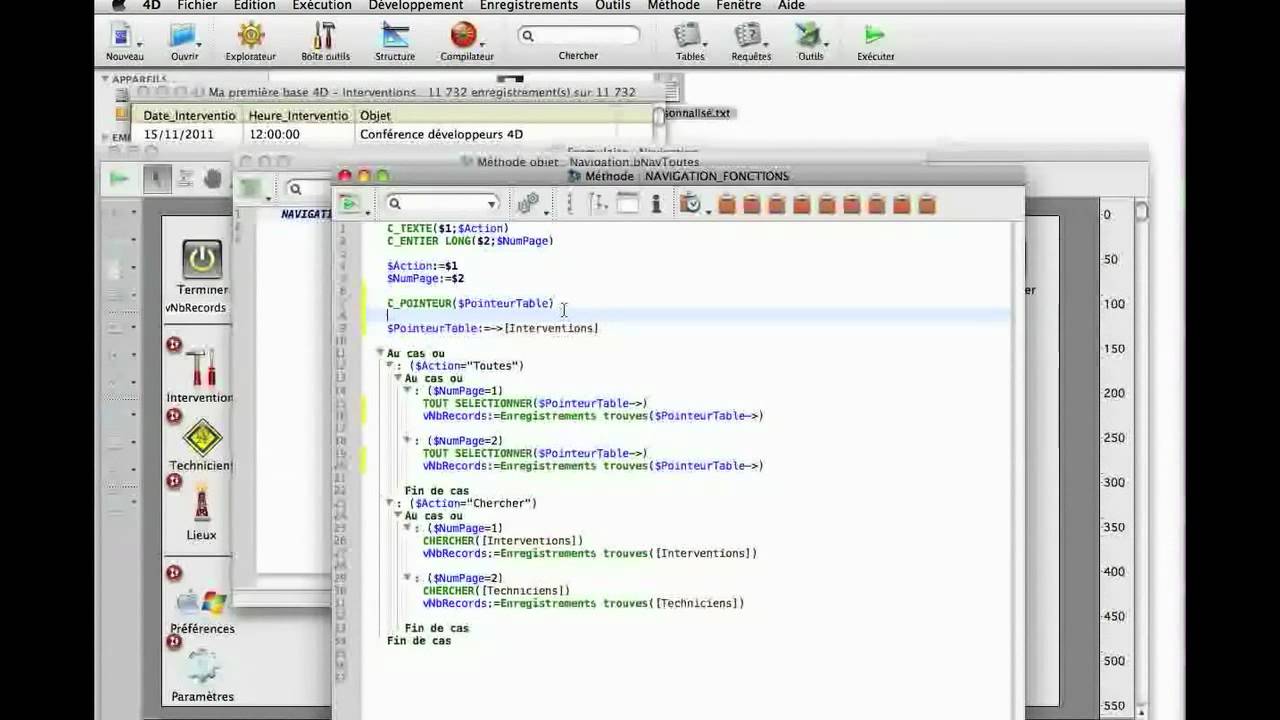The height and width of the screenshot is (720, 1280).
Task: Select 'Conférence développeurs 4D' cell
Action: click(x=441, y=134)
